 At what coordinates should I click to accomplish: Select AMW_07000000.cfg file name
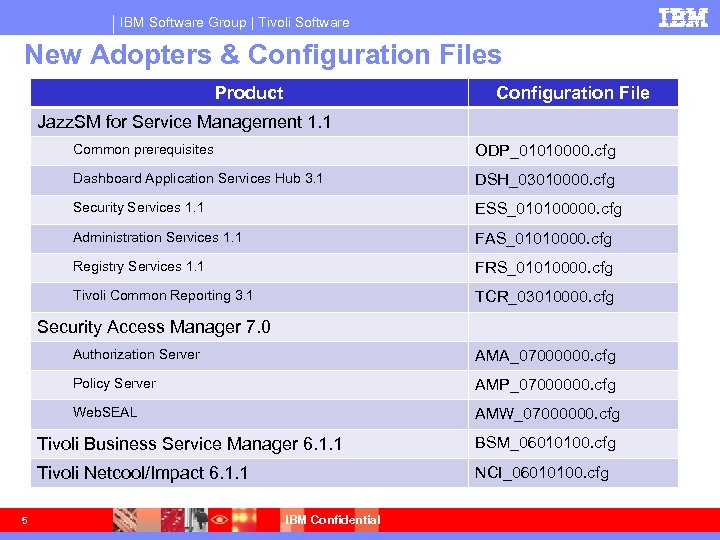click(x=547, y=414)
